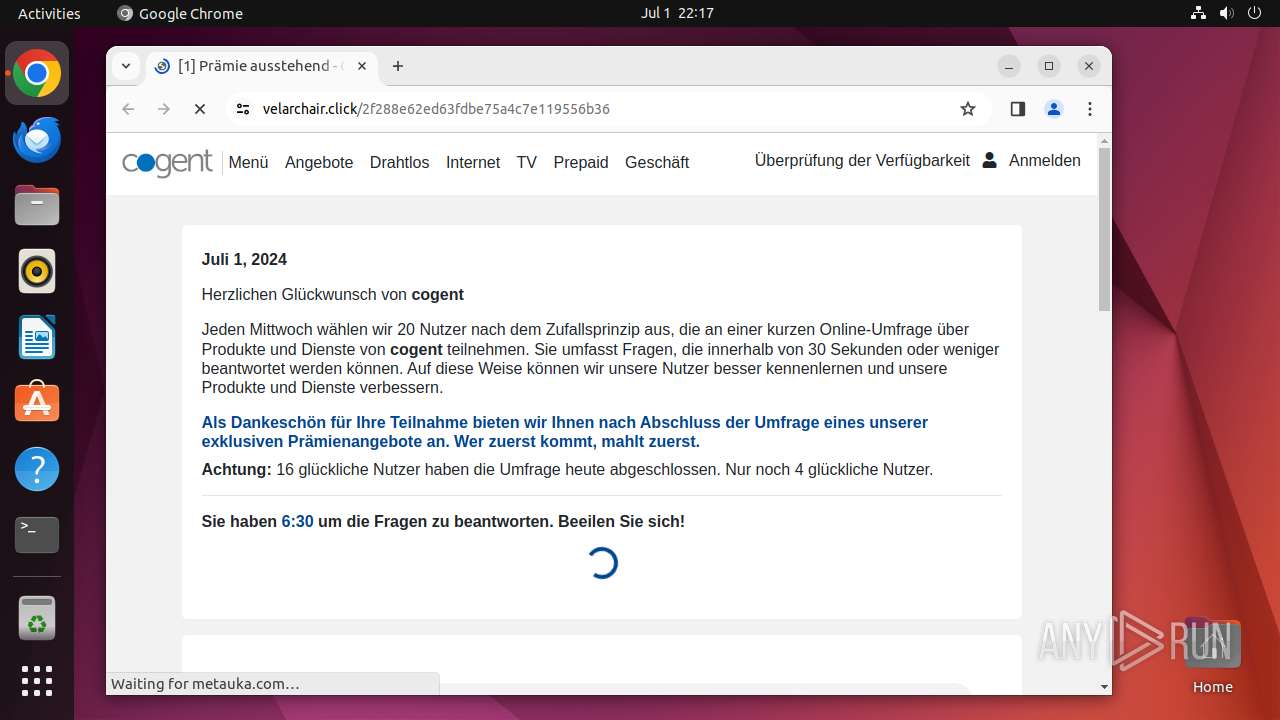Image resolution: width=1280 pixels, height=720 pixels.
Task: Go to the TV navigation link
Action: [x=527, y=162]
